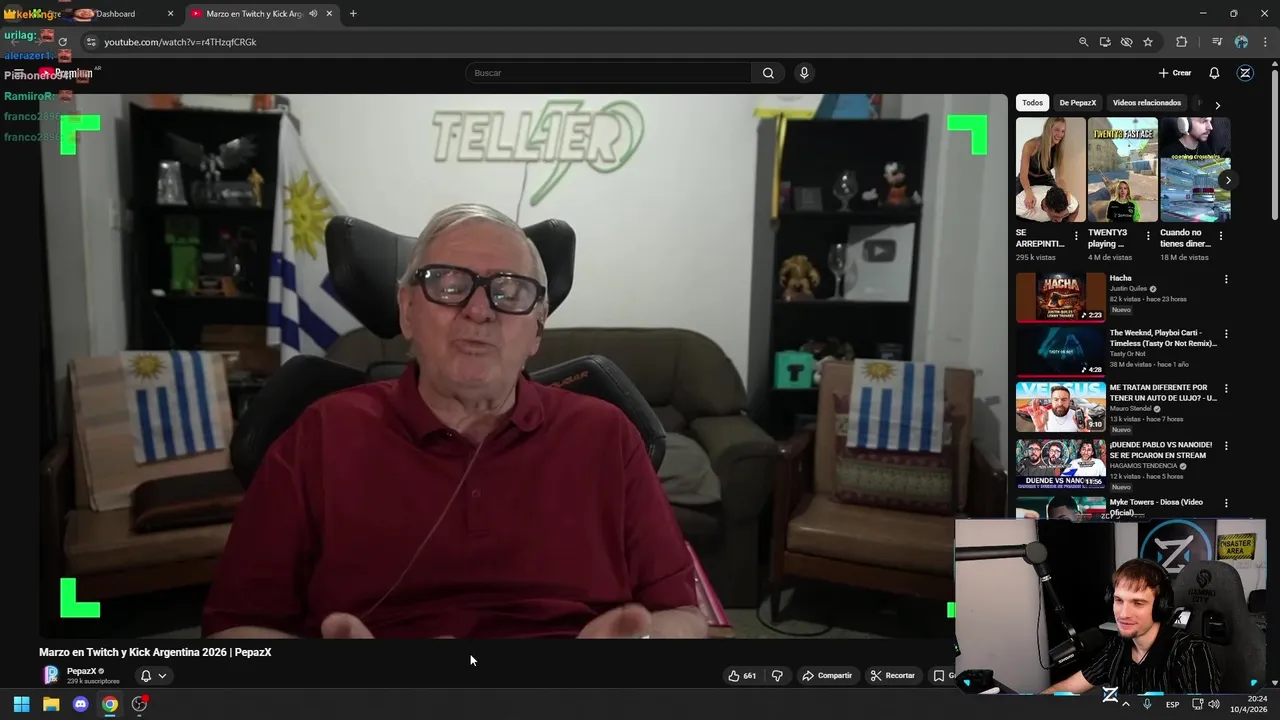The width and height of the screenshot is (1280, 720).
Task: Open the 'Cuando no tienes diner...' short
Action: pos(1195,170)
